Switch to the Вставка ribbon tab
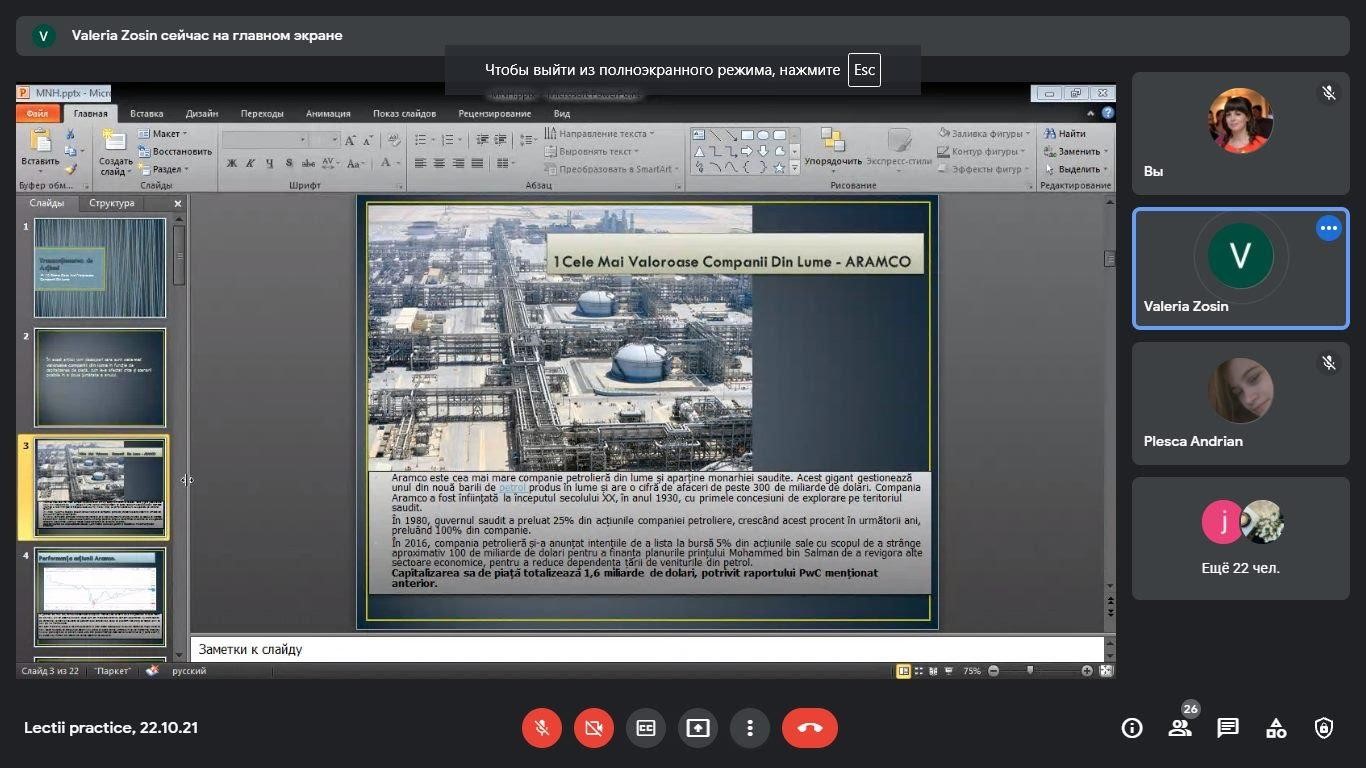Viewport: 1366px width, 768px height. pyautogui.click(x=147, y=114)
